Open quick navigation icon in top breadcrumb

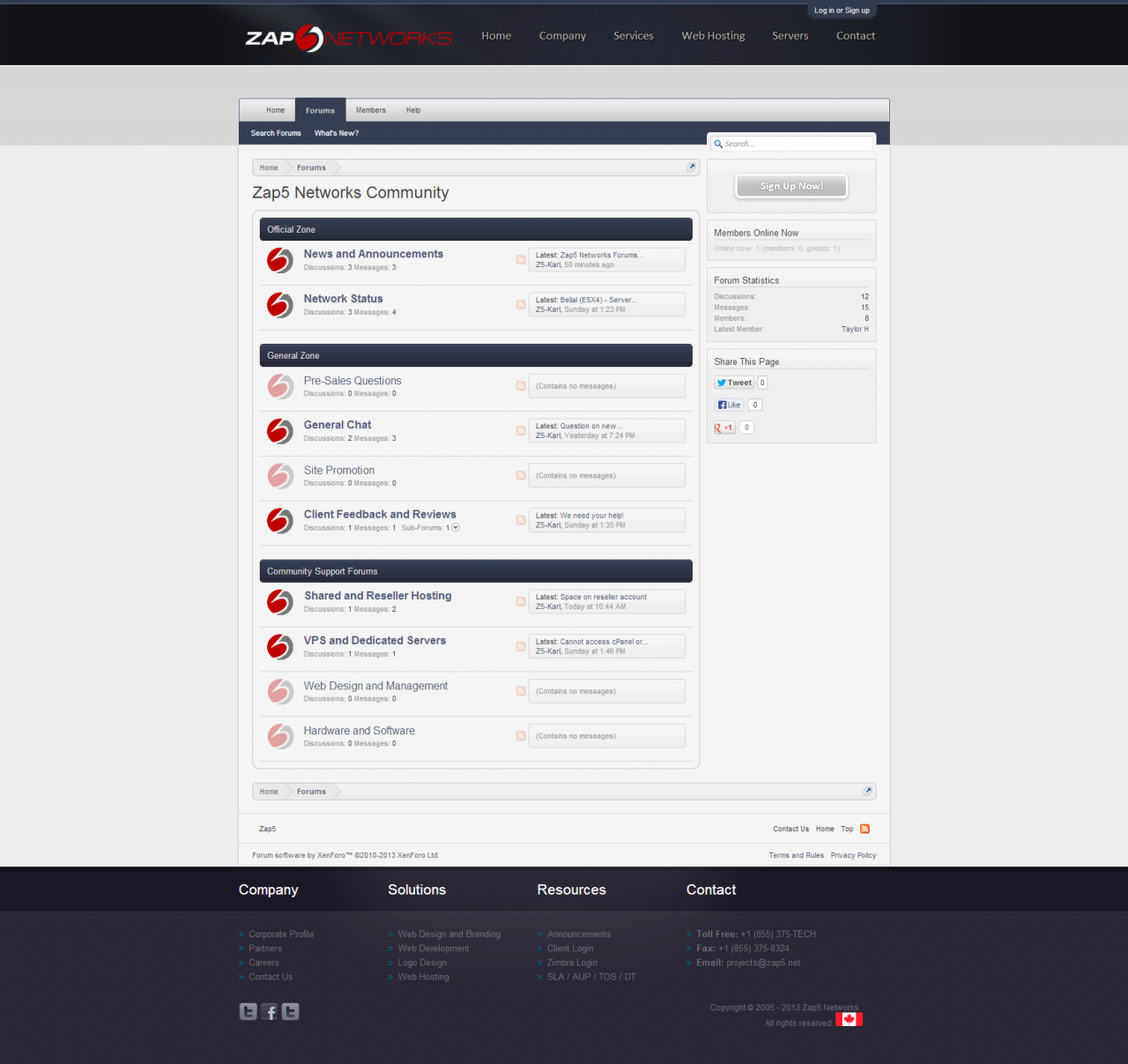692,167
